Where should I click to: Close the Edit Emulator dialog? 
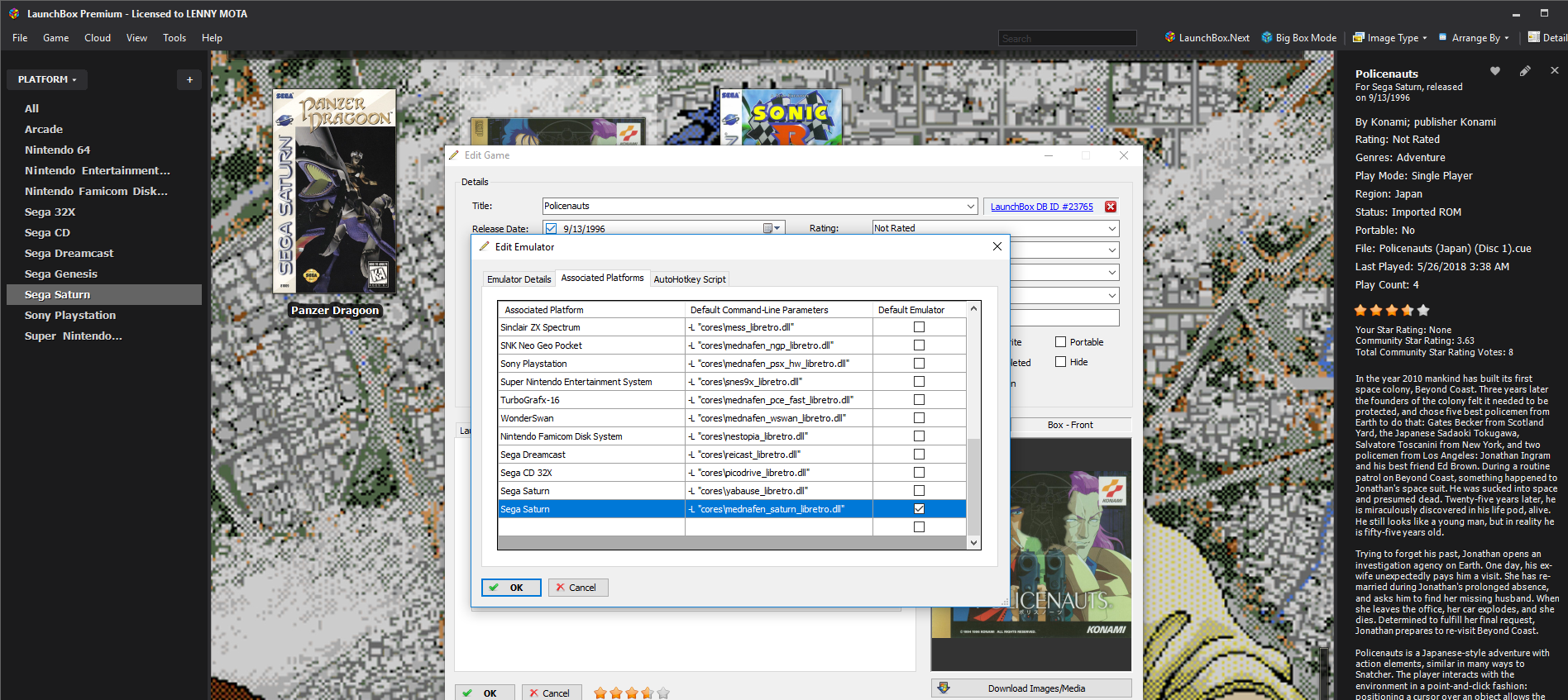(x=997, y=246)
